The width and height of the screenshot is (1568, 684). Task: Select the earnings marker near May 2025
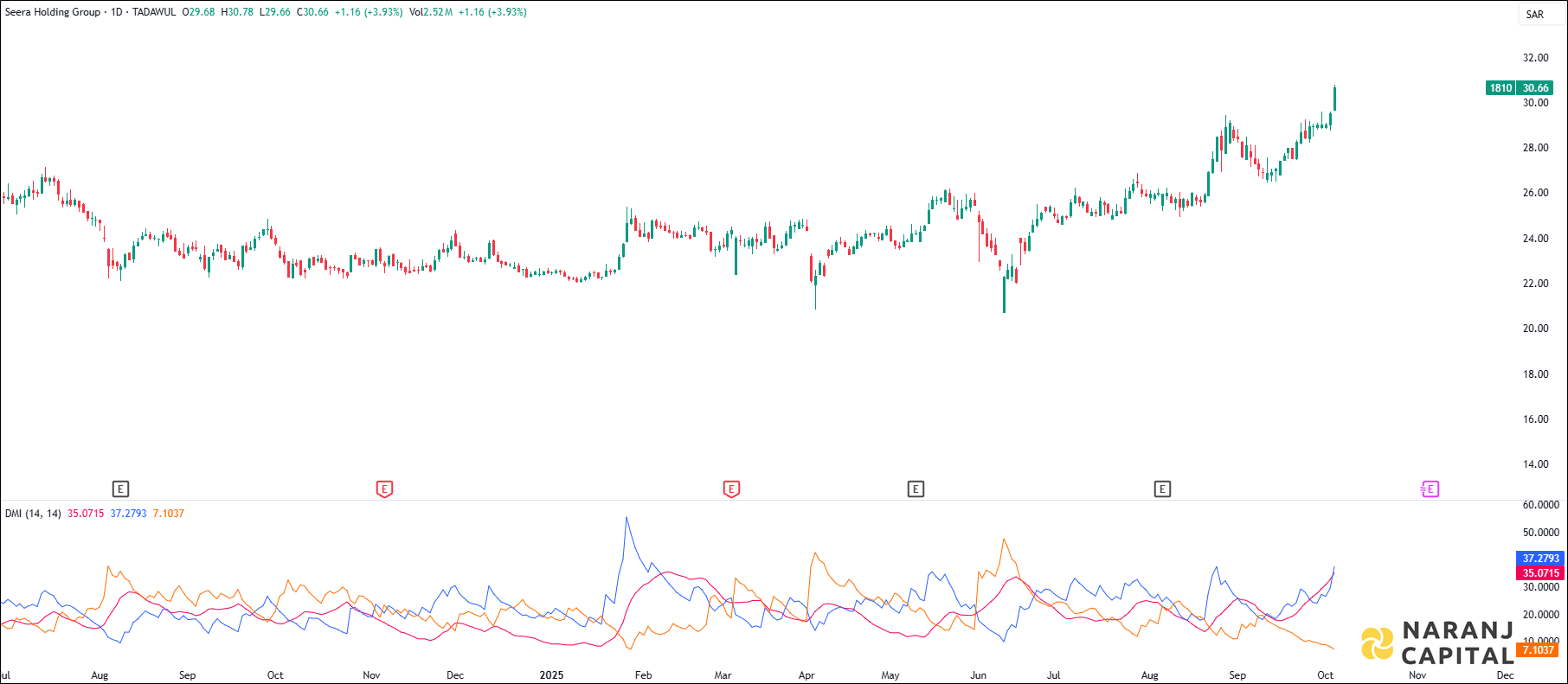(x=916, y=489)
